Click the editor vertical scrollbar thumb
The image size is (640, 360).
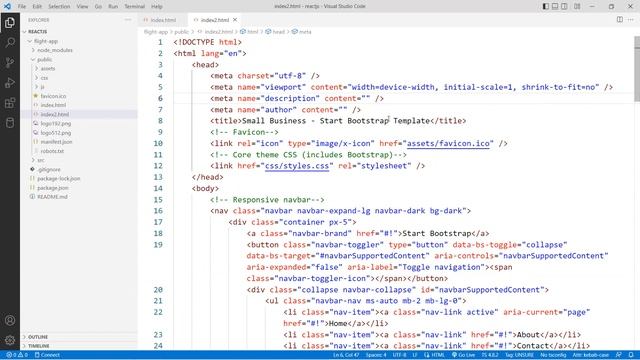(x=637, y=69)
